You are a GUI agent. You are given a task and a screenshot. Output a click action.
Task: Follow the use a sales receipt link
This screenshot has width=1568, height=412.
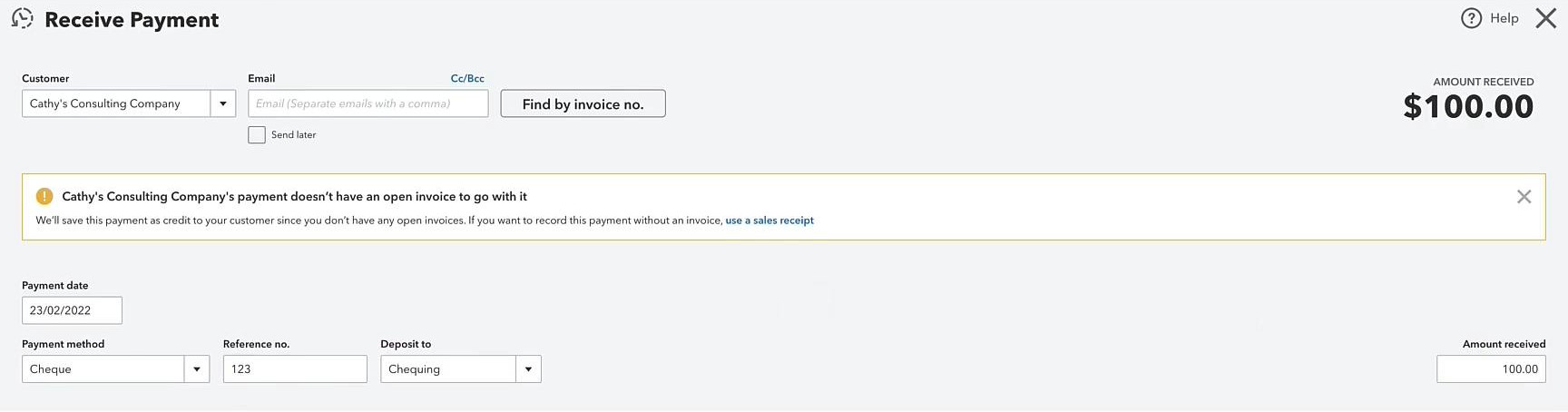769,221
